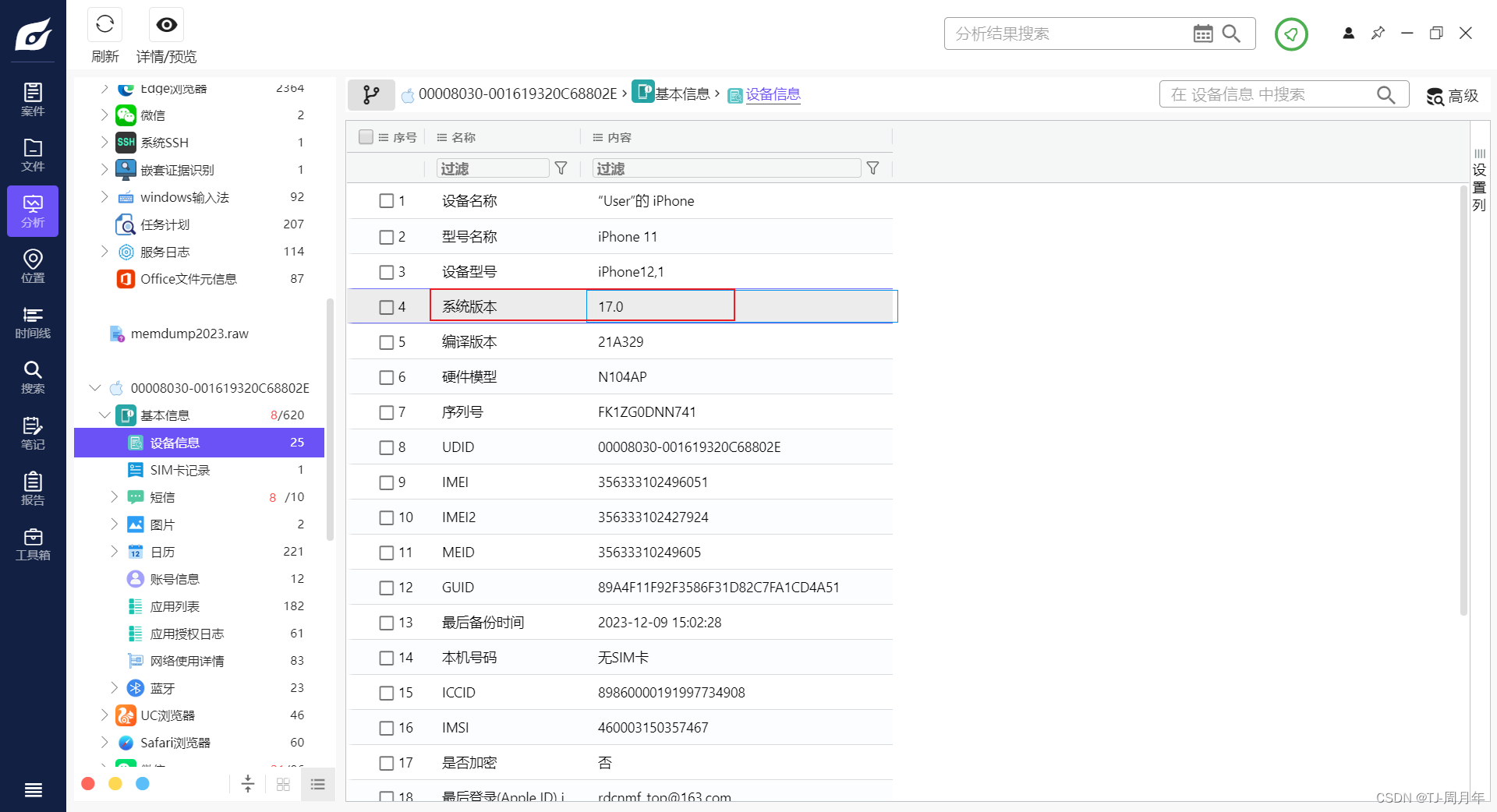Focus the 名称 column filter input

click(x=493, y=168)
